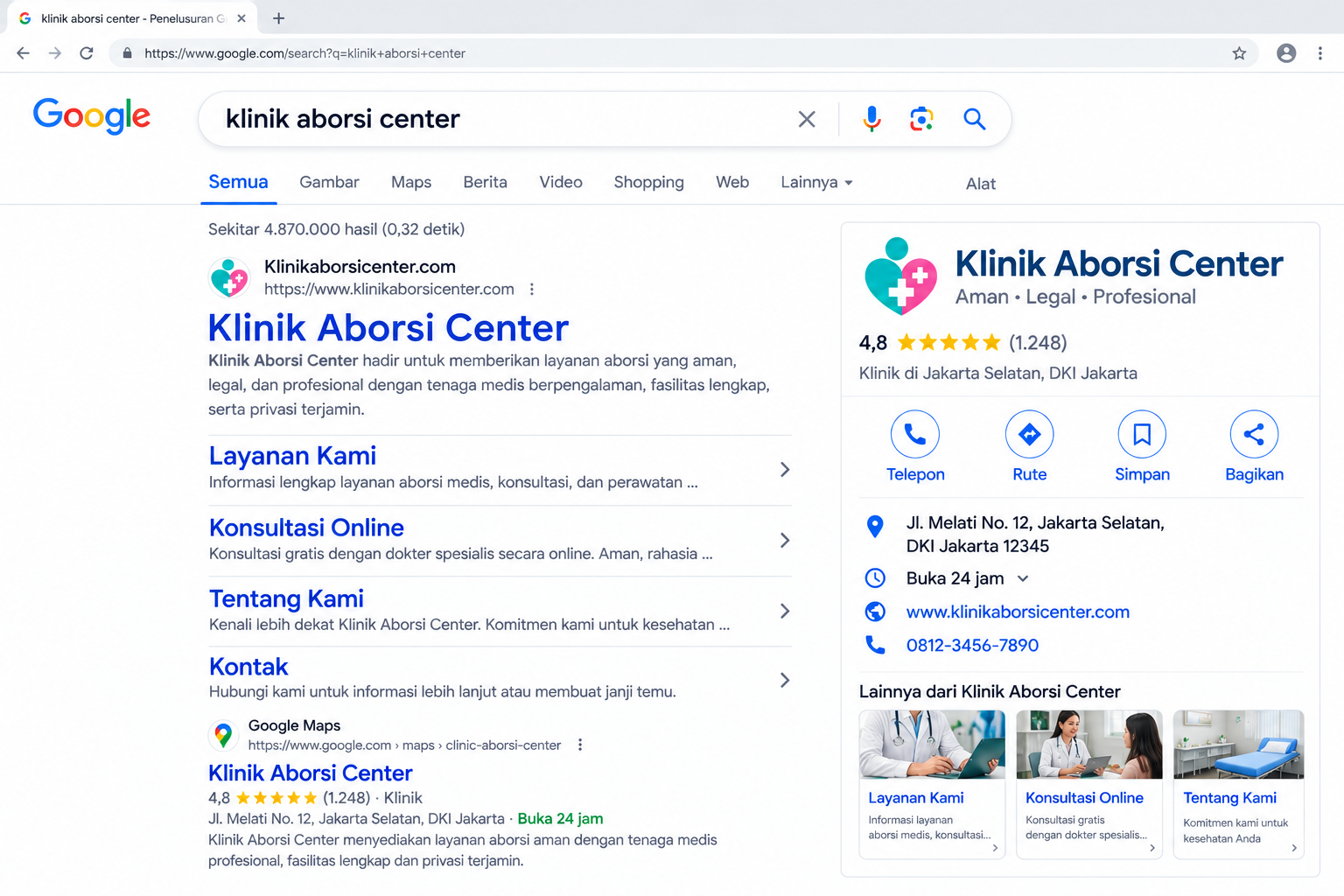This screenshot has width=1344, height=896.
Task: Clear the search box text
Action: pyautogui.click(x=807, y=119)
